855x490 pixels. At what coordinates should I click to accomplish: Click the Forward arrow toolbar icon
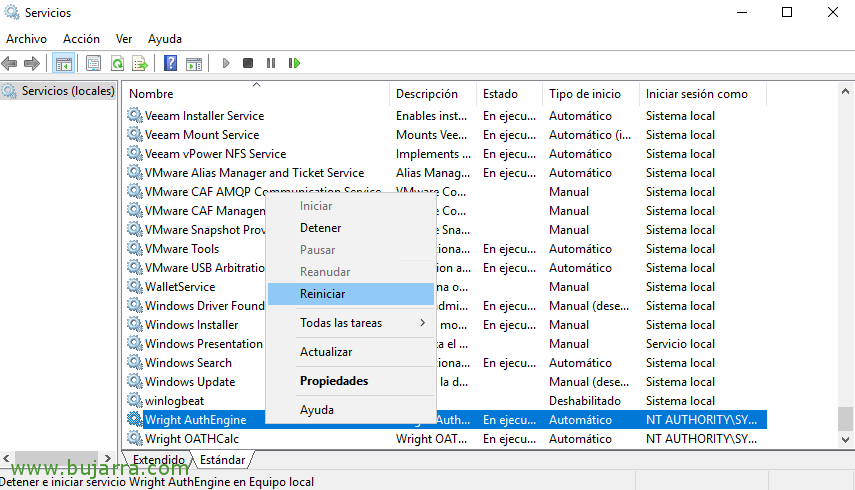point(32,63)
